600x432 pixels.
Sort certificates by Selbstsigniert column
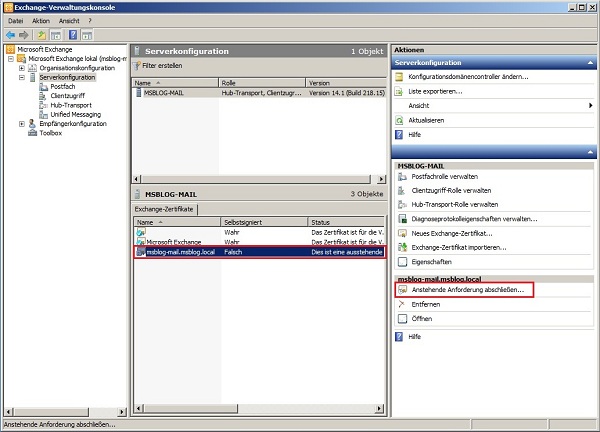coord(264,222)
